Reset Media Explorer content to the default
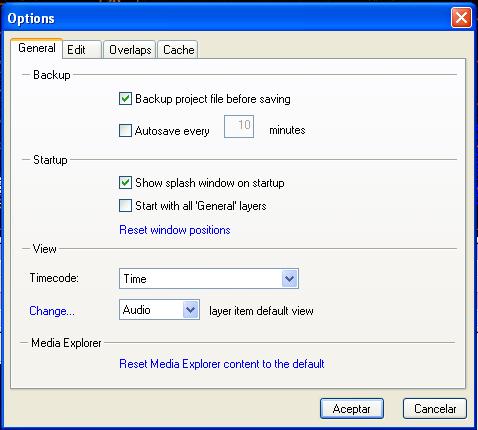 point(222,364)
